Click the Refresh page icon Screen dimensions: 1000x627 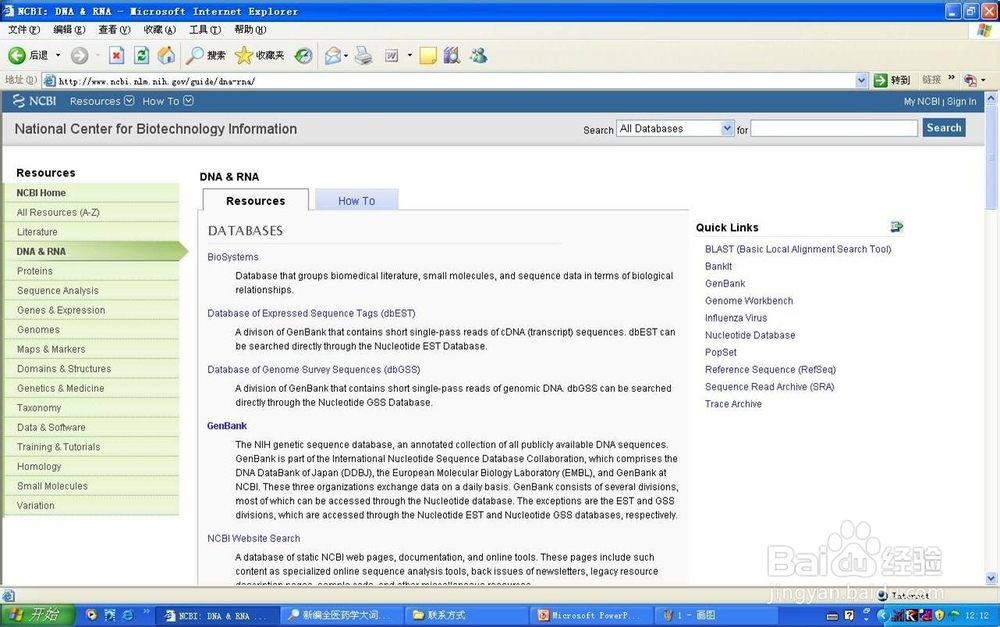click(x=141, y=55)
